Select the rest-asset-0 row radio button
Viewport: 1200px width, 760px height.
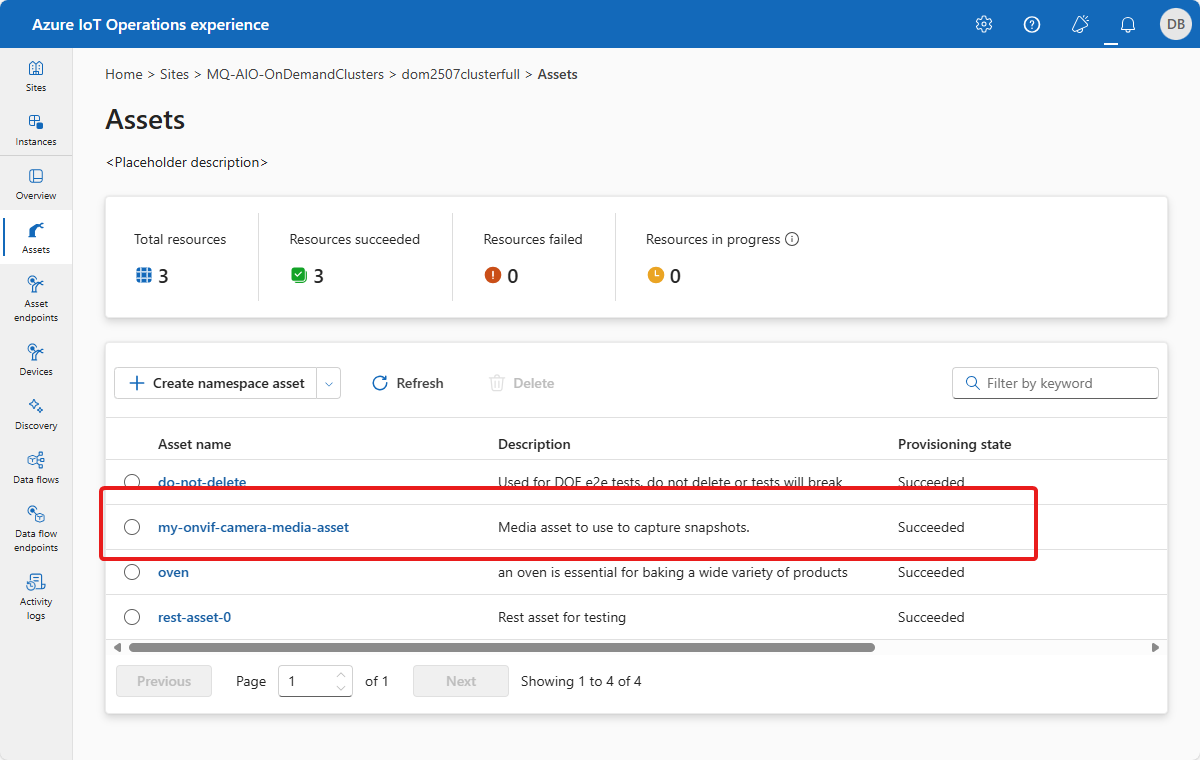click(132, 617)
